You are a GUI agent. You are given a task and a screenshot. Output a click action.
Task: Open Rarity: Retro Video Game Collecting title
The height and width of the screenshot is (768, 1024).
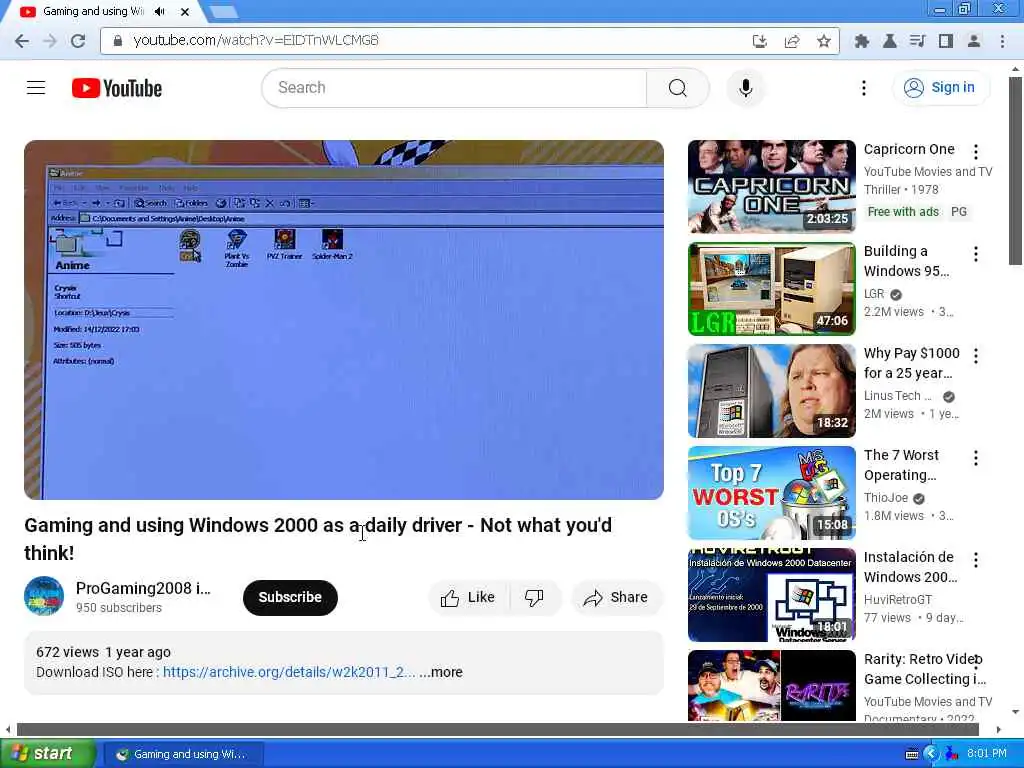[925, 669]
